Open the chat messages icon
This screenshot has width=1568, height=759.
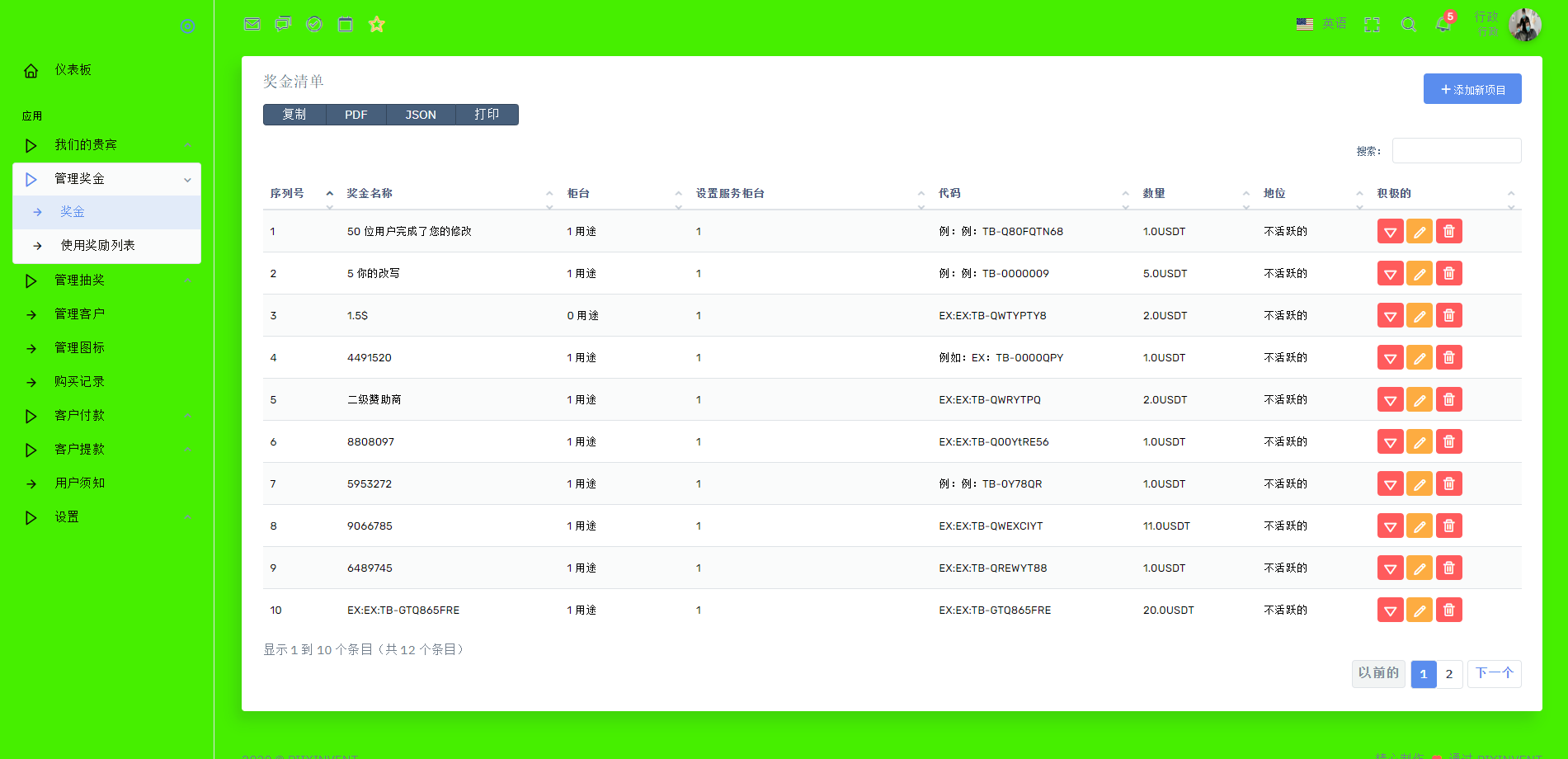coord(283,25)
